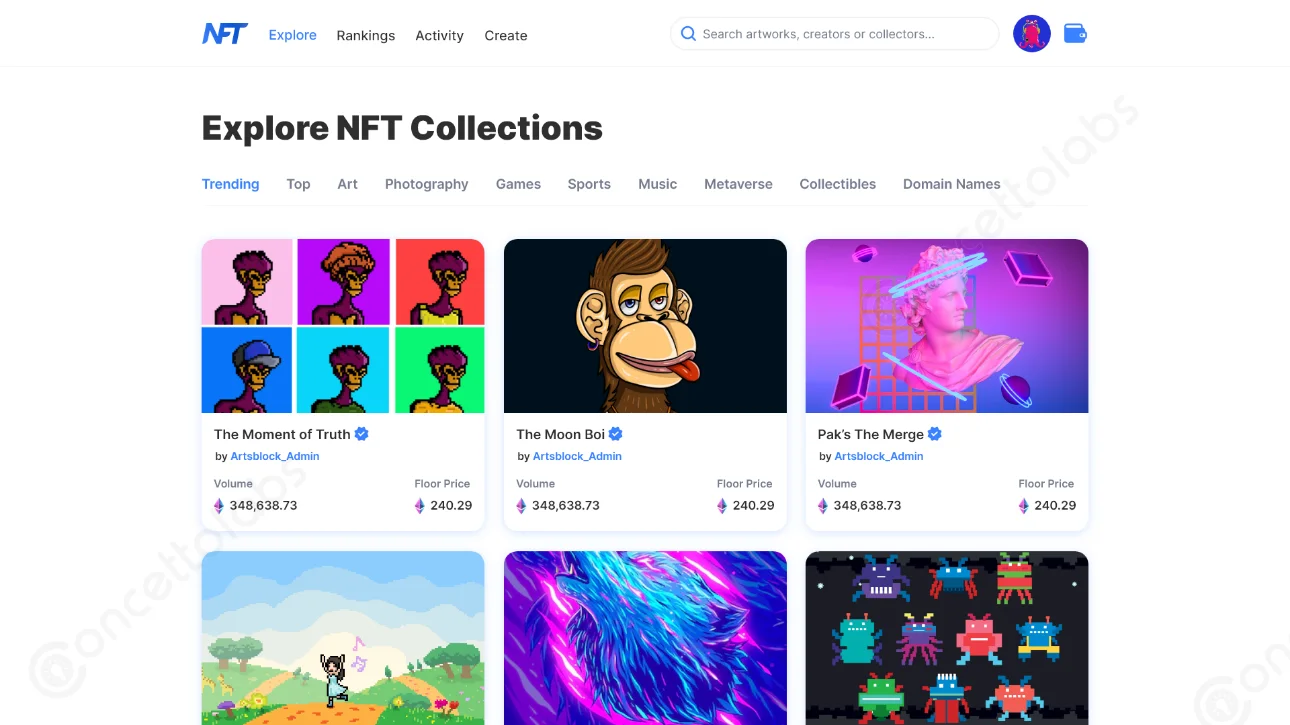The width and height of the screenshot is (1290, 725).
Task: Click the pixel aliens collection thumbnail
Action: pos(946,638)
